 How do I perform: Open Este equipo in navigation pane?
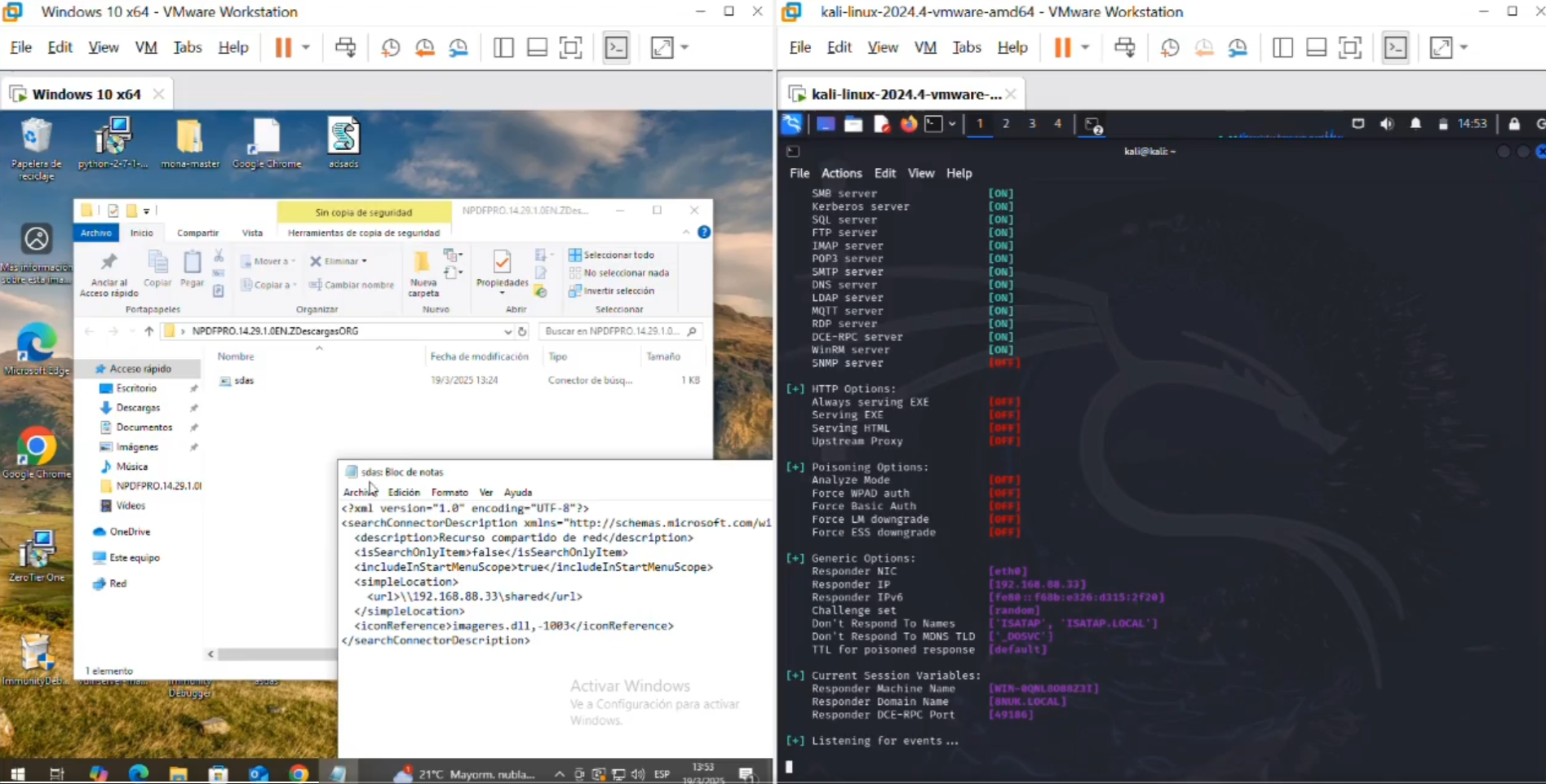[x=135, y=558]
